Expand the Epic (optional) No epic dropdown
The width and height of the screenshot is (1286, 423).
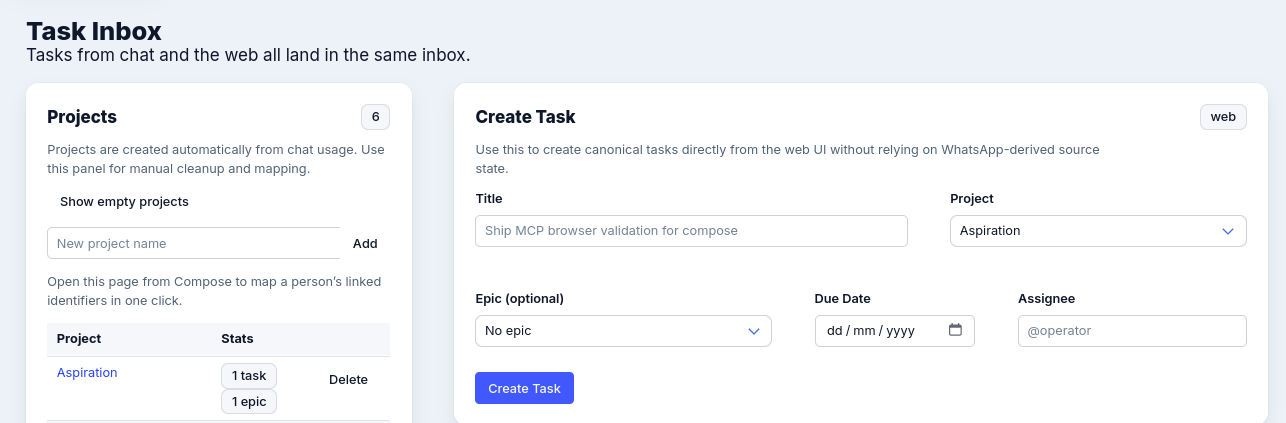(x=622, y=331)
